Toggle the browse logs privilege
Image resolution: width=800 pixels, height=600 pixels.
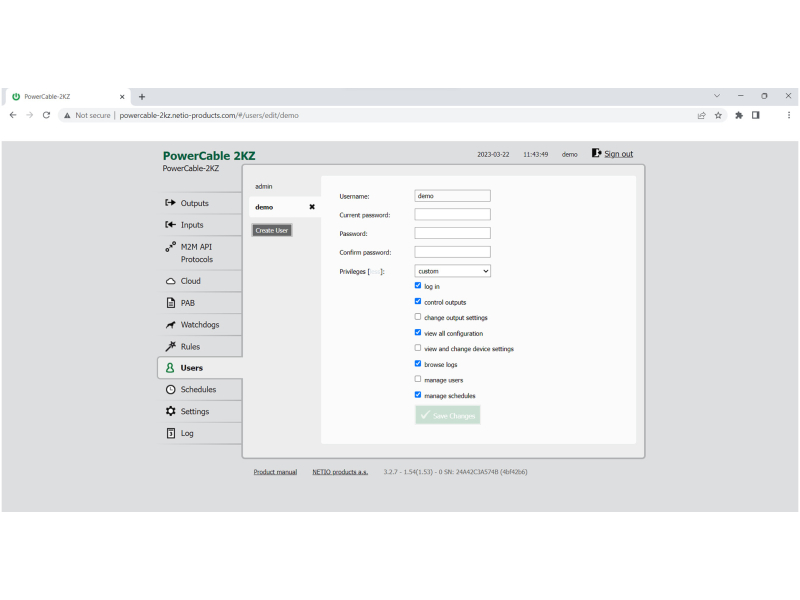click(418, 364)
